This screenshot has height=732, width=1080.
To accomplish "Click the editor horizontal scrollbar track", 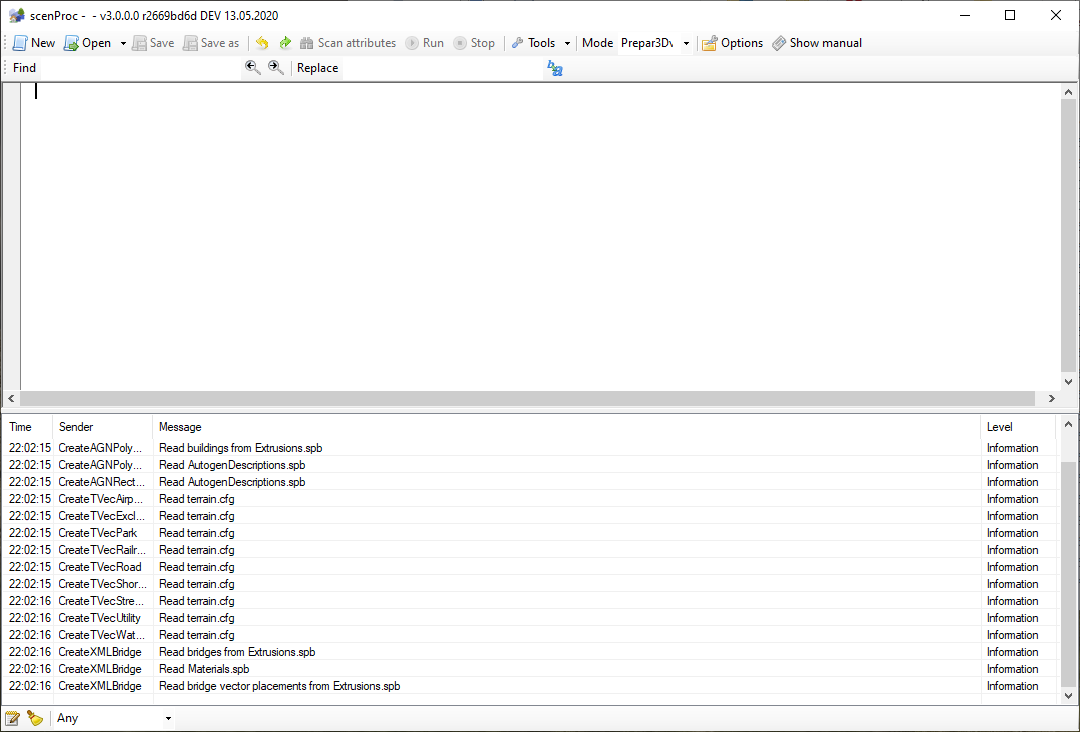I will pos(528,399).
